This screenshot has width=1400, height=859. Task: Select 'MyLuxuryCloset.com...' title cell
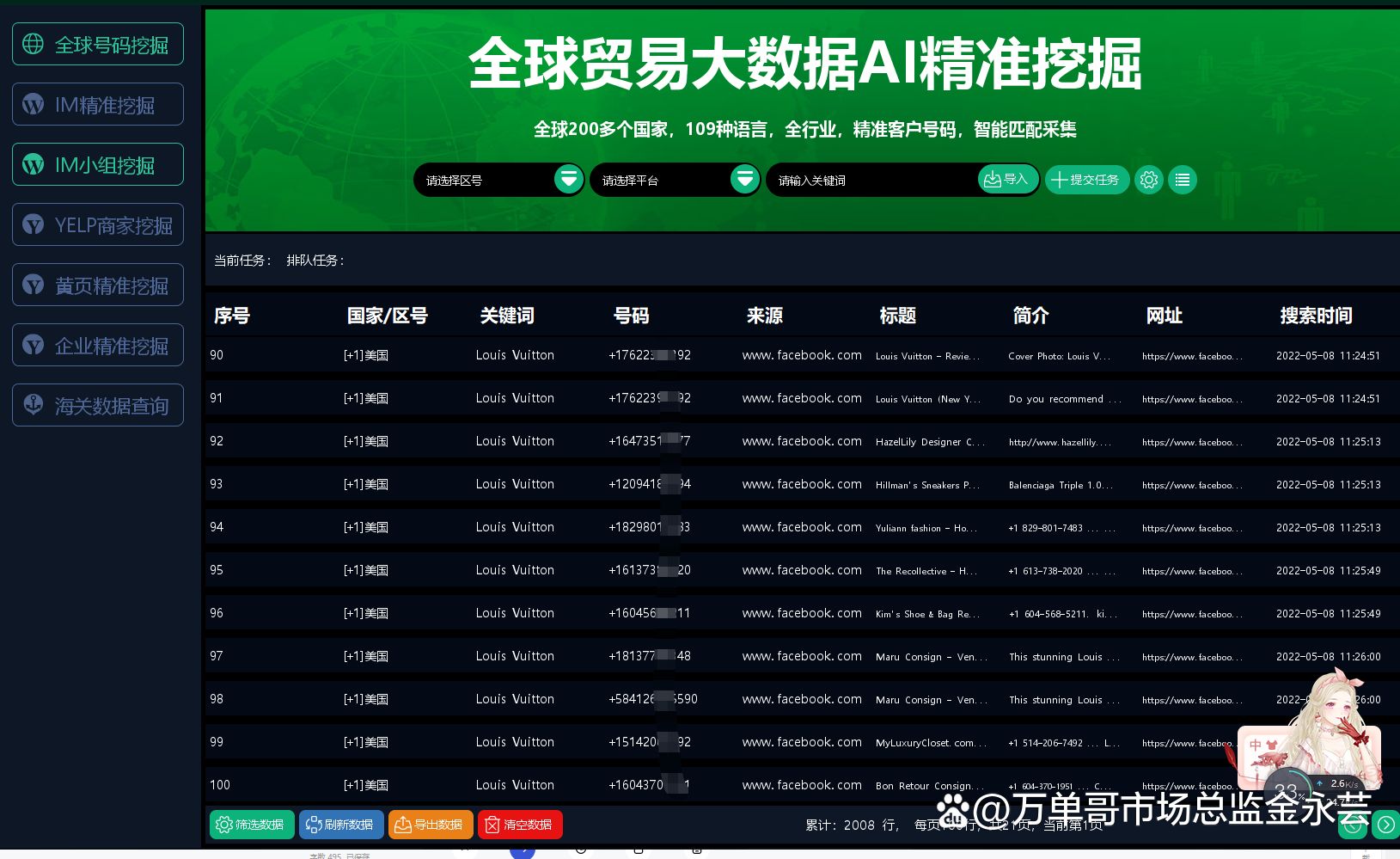coord(931,743)
